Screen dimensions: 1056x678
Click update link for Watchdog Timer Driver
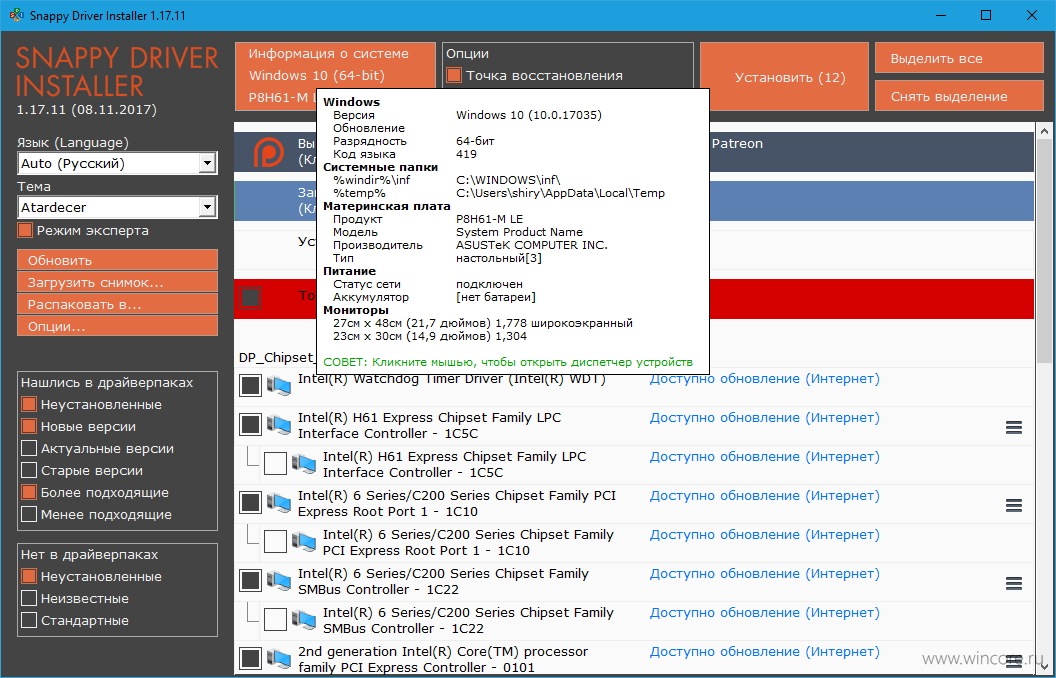click(764, 379)
